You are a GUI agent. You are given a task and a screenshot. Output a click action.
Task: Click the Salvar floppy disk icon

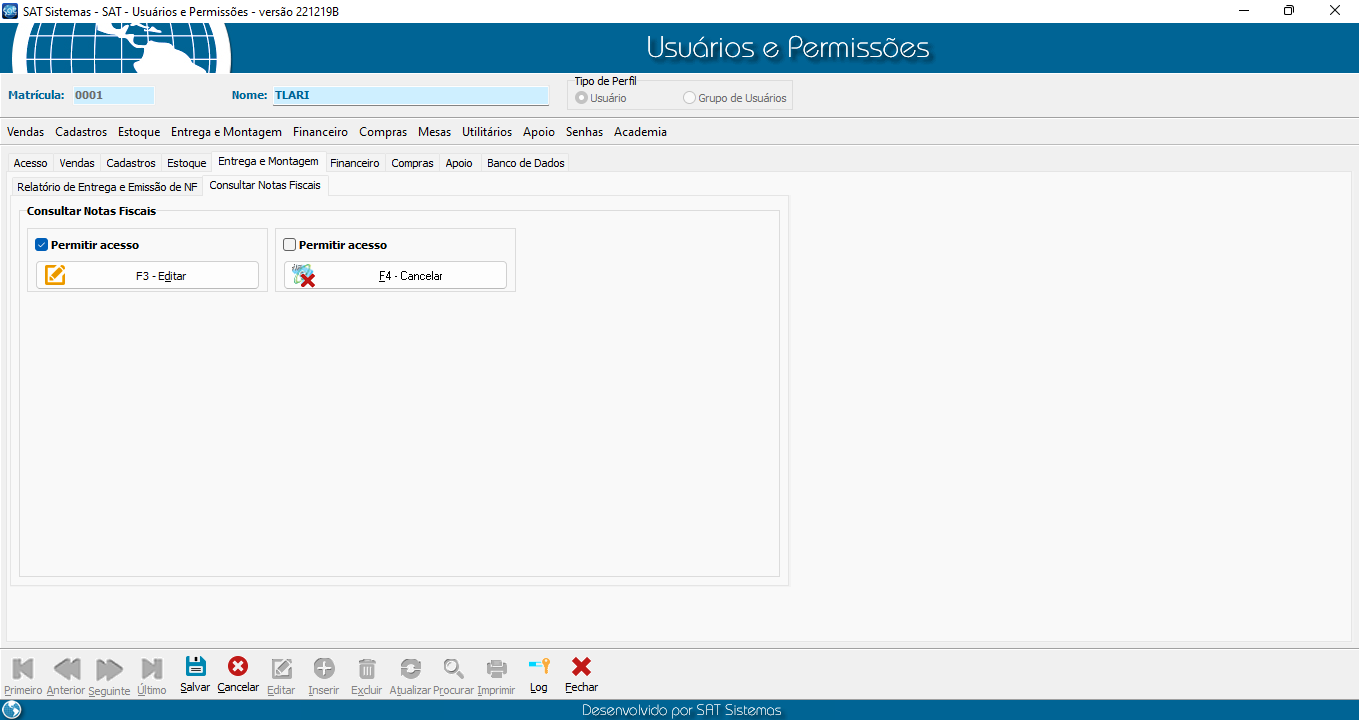(195, 667)
